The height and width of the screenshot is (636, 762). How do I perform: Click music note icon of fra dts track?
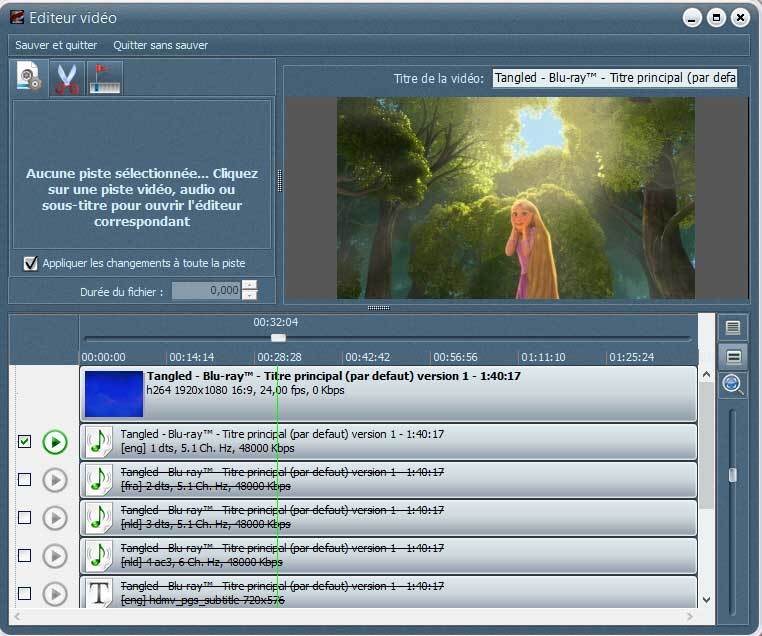(99, 480)
